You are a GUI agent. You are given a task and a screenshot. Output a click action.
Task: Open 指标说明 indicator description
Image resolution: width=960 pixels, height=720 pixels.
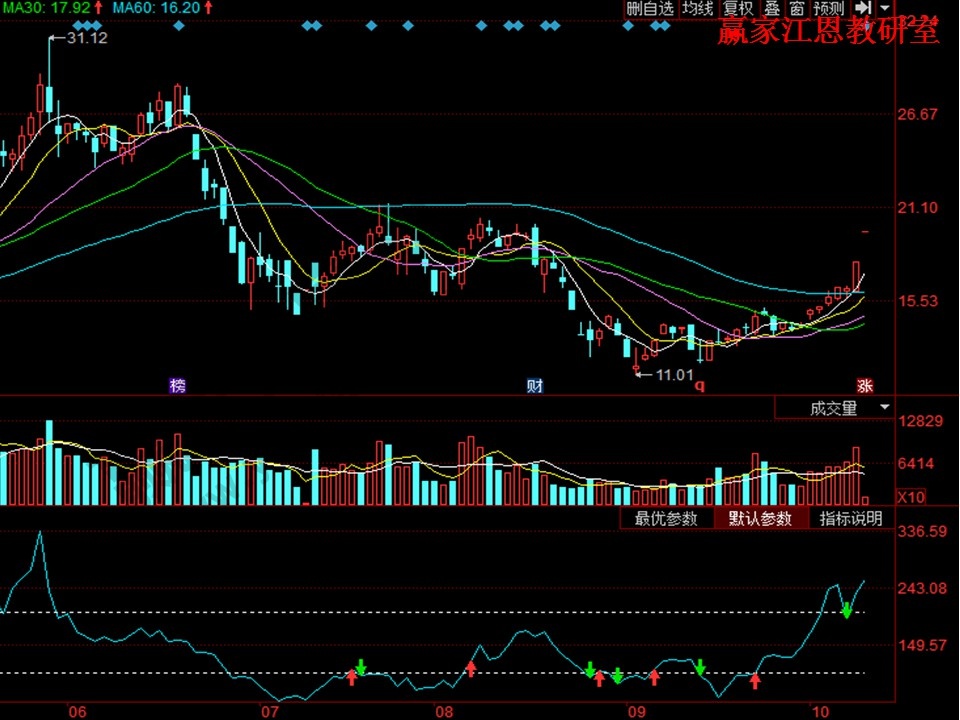pos(851,518)
